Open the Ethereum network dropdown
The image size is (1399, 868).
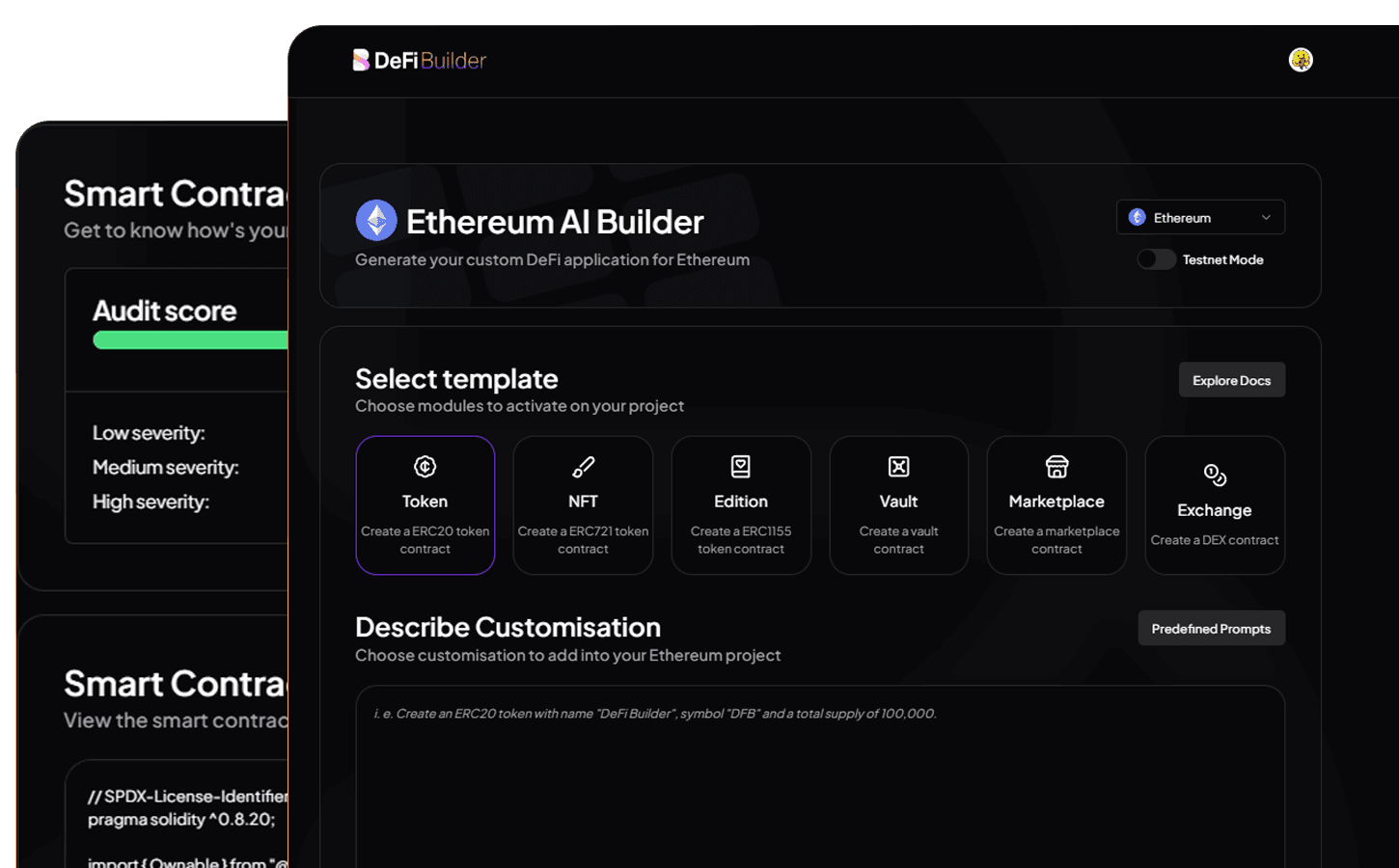pyautogui.click(x=1200, y=217)
